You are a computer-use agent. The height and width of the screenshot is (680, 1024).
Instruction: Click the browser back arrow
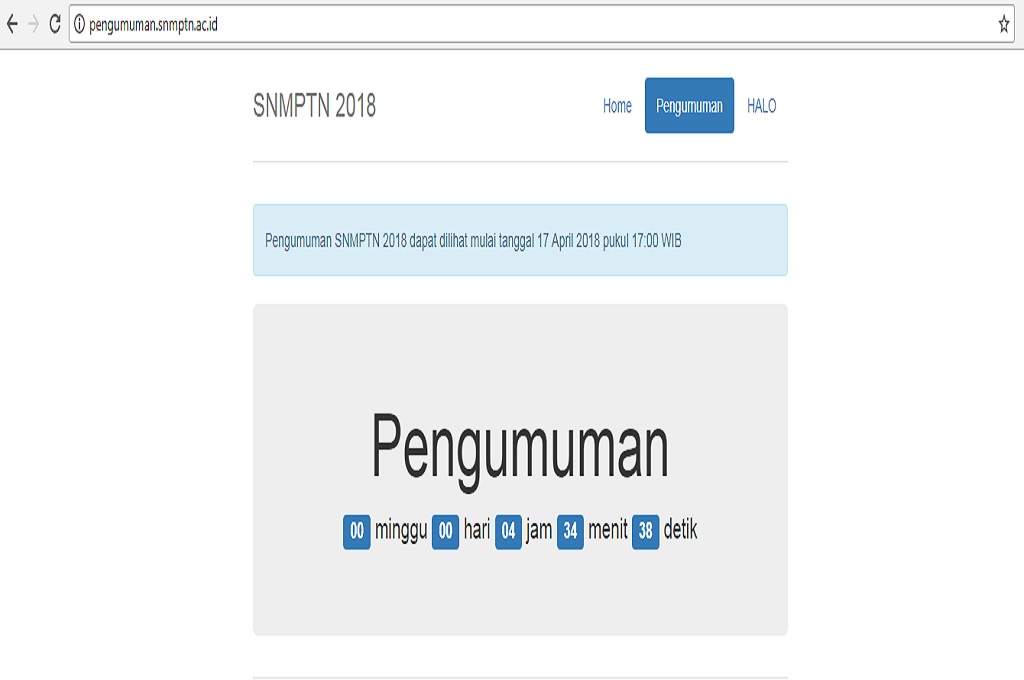[x=12, y=24]
